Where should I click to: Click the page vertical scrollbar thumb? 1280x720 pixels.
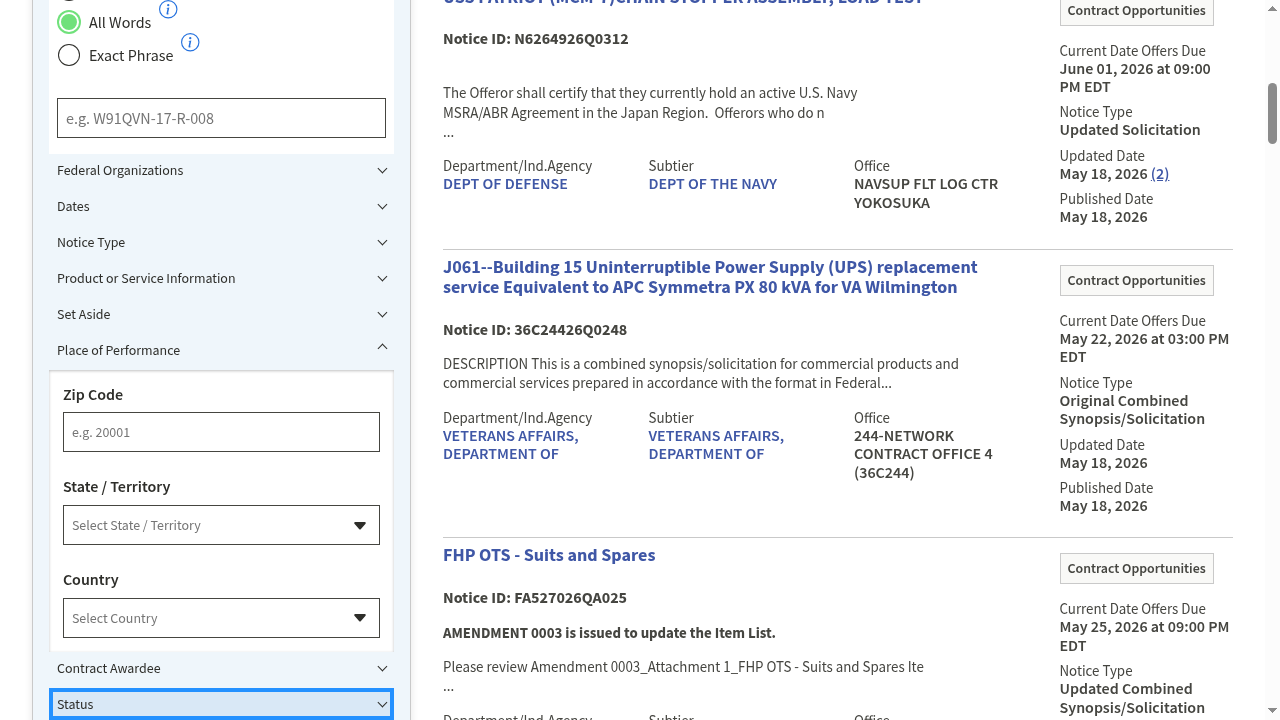point(1273,112)
